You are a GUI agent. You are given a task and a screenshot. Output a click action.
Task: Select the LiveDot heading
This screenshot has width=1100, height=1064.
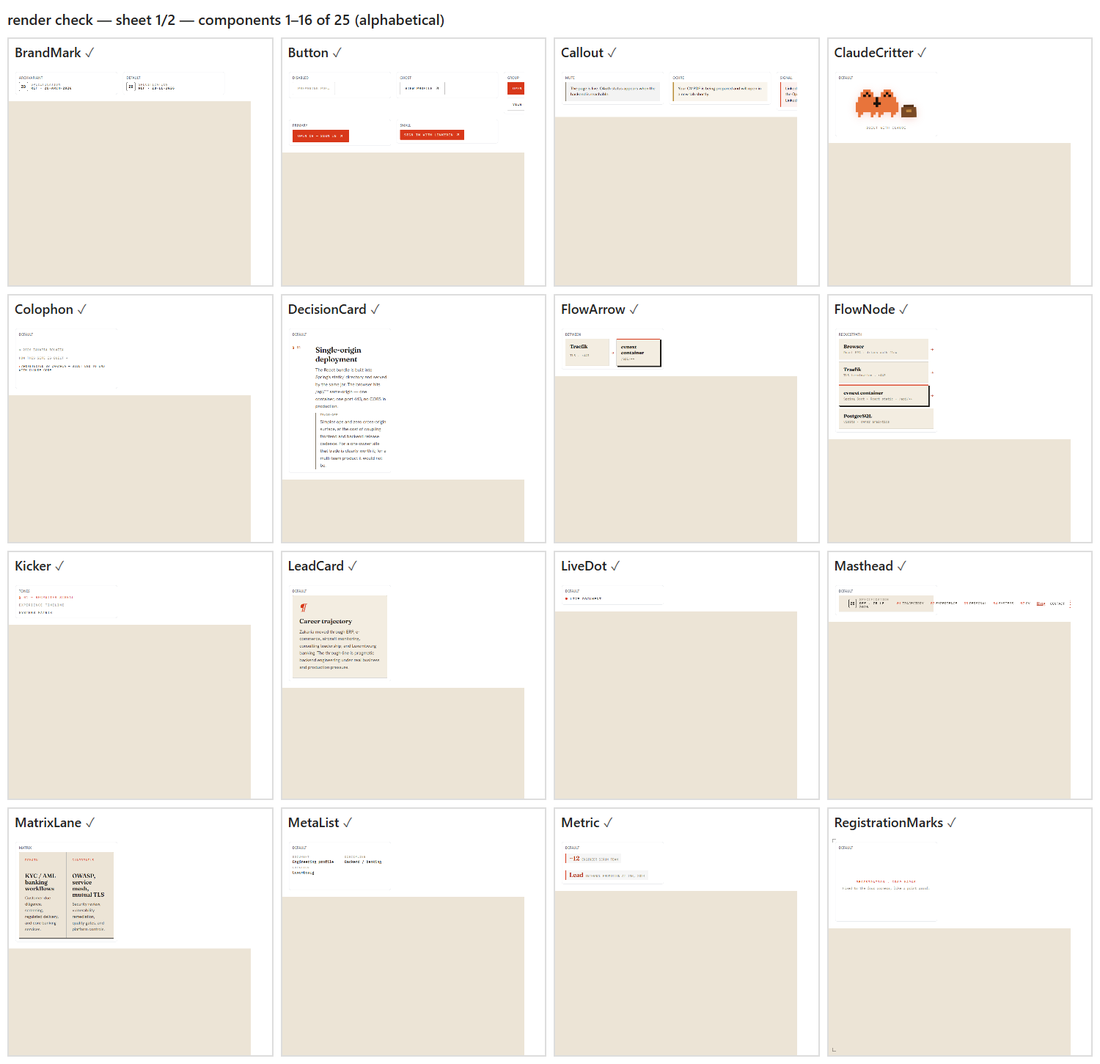[x=584, y=566]
